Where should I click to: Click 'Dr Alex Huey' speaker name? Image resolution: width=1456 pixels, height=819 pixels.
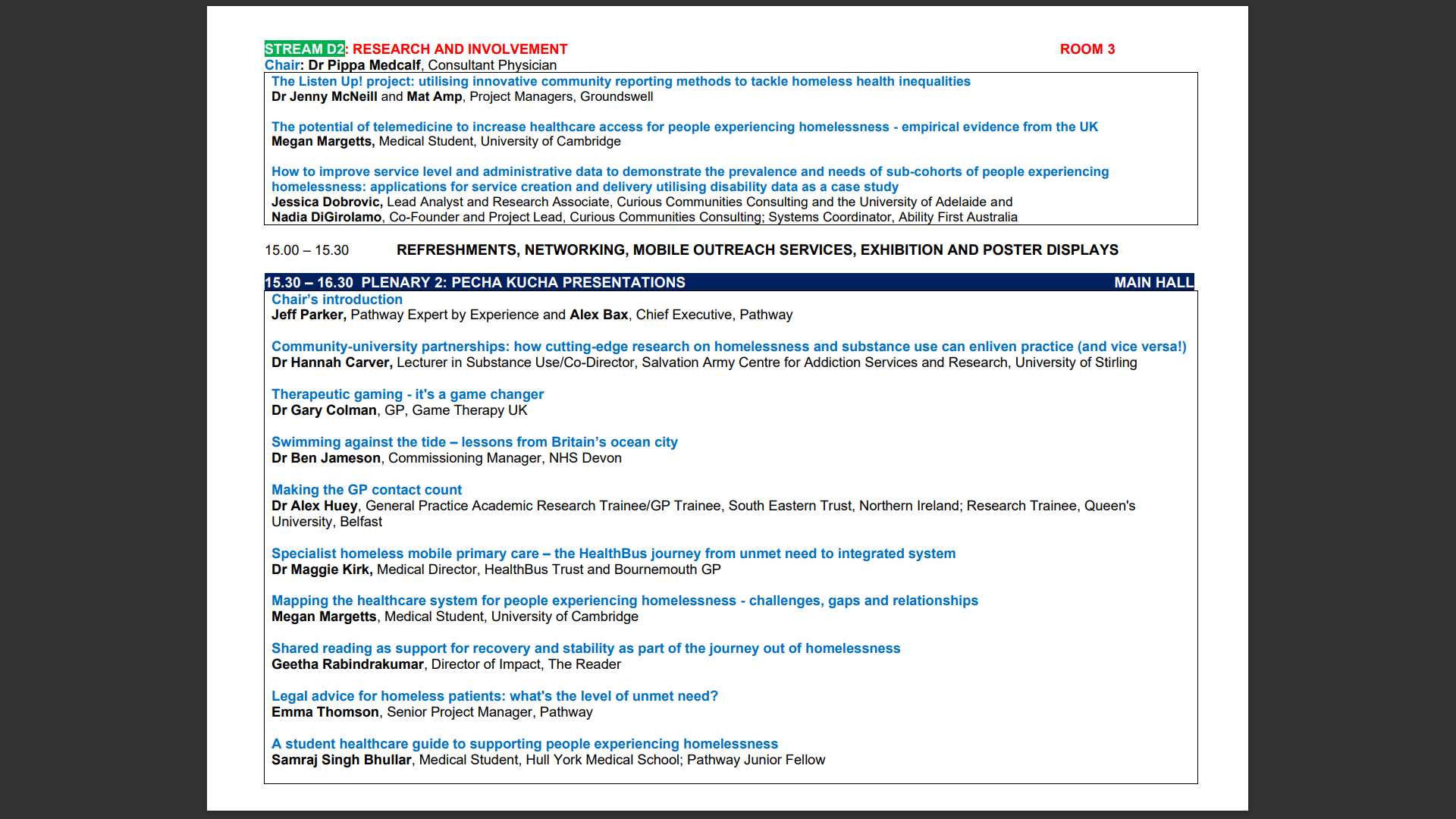(315, 506)
